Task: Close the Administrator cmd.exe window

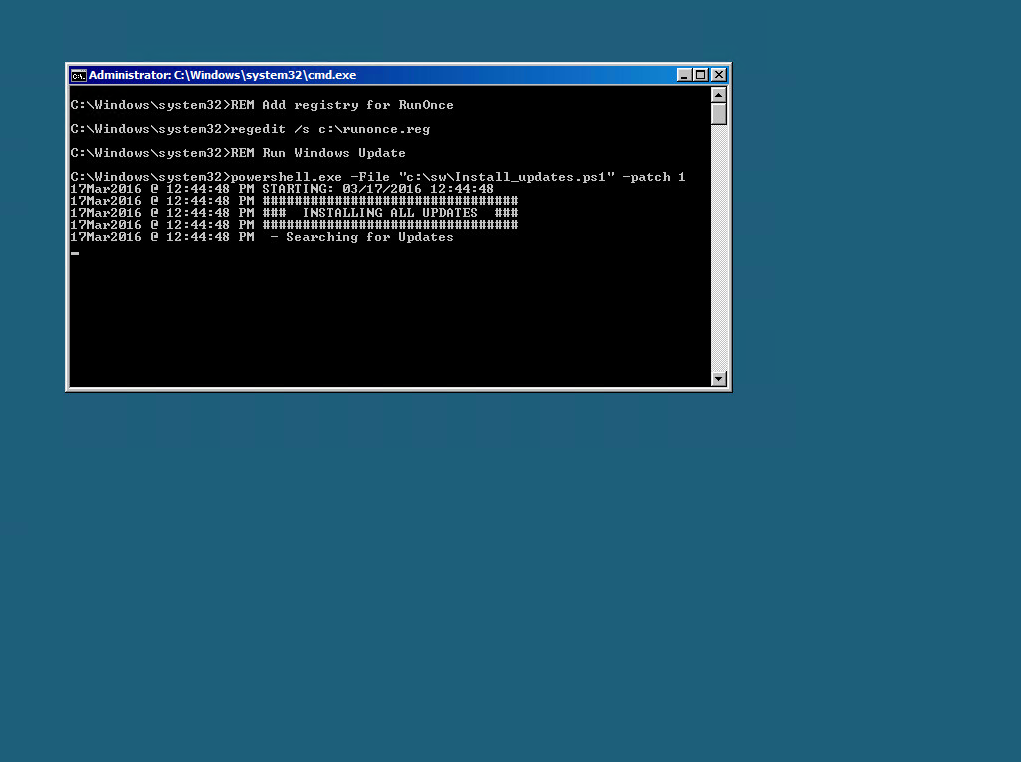Action: pos(718,75)
